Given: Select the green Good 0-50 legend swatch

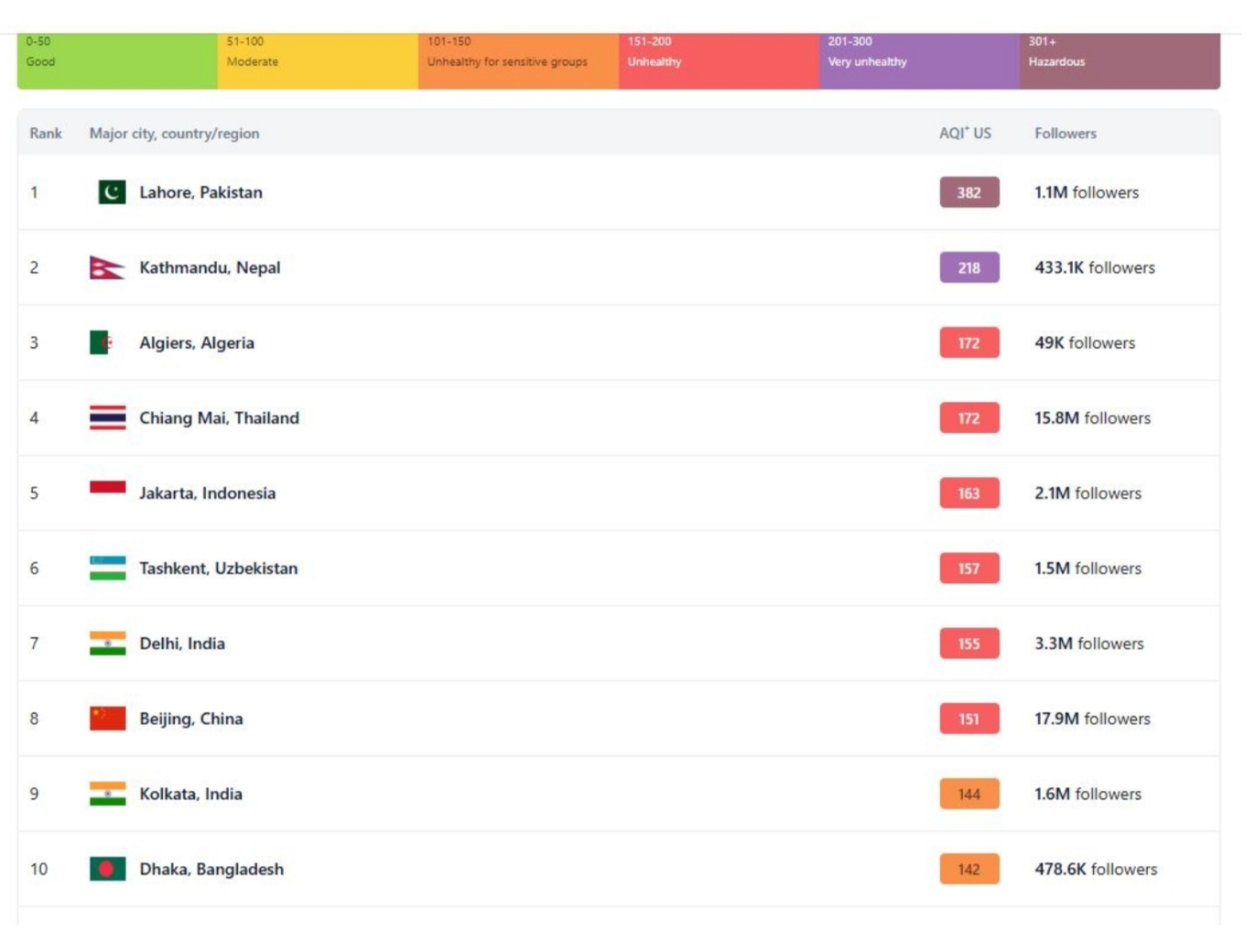Looking at the screenshot, I should [117, 61].
